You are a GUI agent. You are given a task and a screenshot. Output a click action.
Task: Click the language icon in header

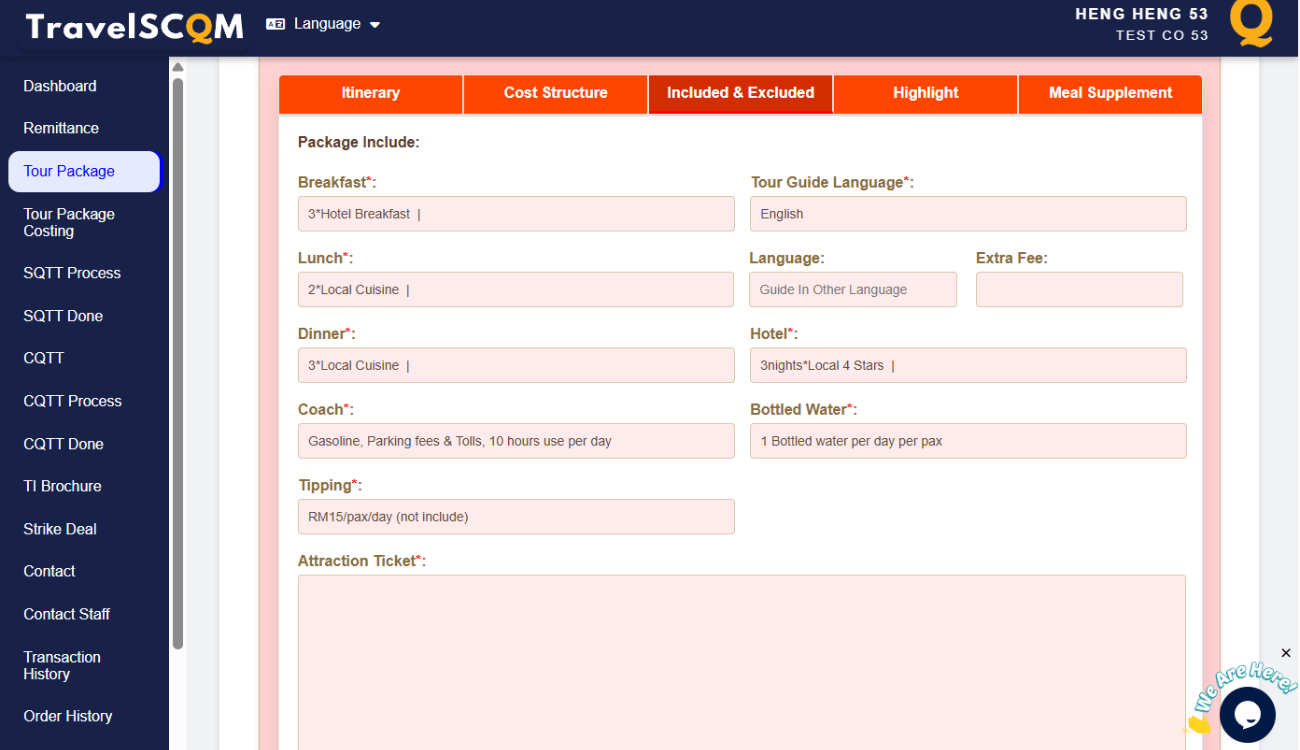pos(276,24)
